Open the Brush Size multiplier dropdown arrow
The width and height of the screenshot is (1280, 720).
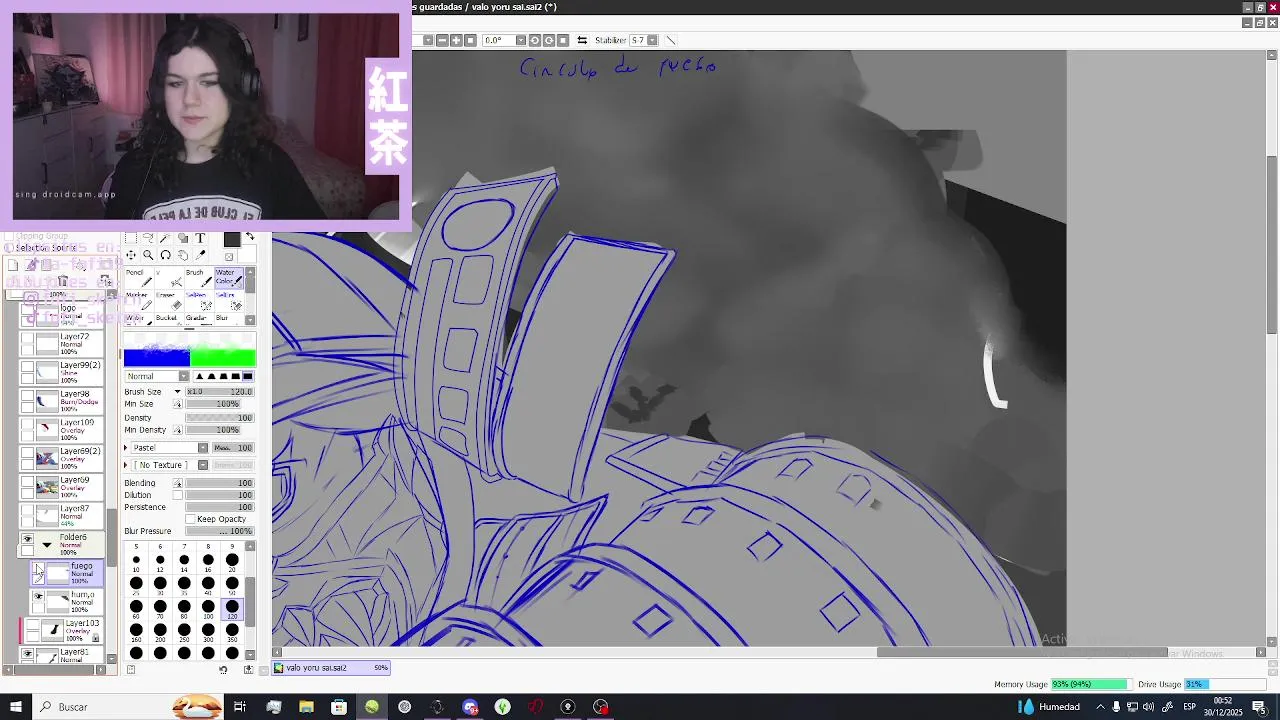point(178,392)
